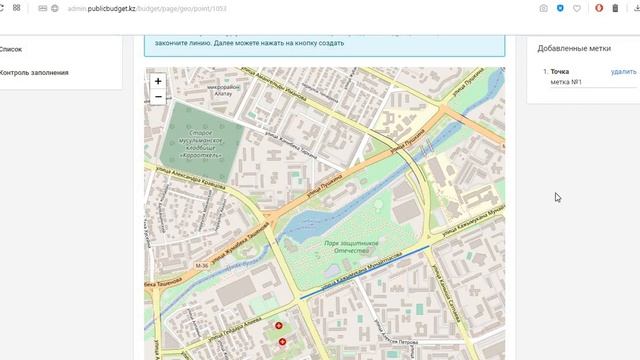The width and height of the screenshot is (640, 360).
Task: Click the battery saver icon
Action: click(x=615, y=8)
